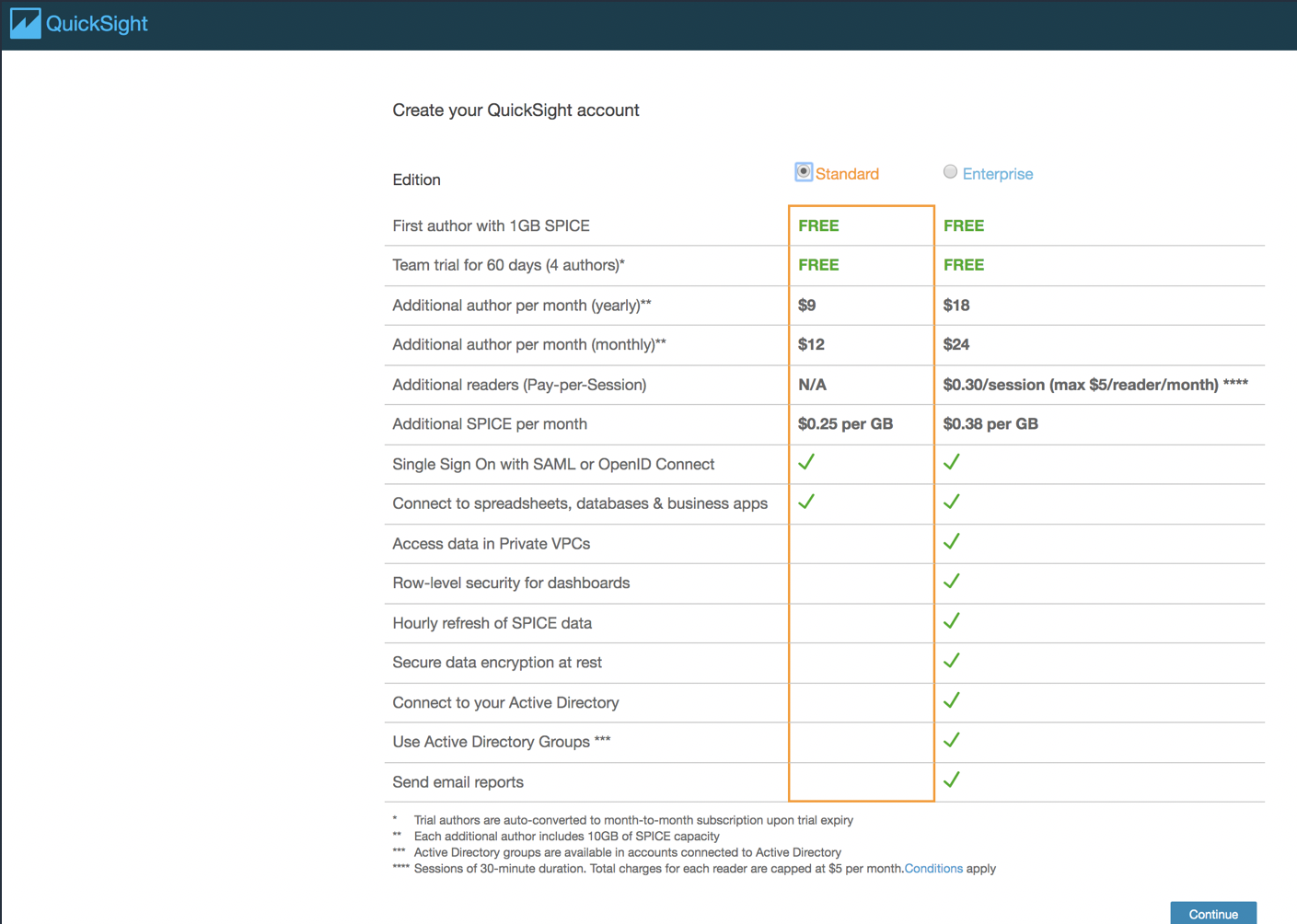The width and height of the screenshot is (1297, 924).
Task: Click checkmark for Hourly refresh of SPICE data
Action: click(952, 621)
